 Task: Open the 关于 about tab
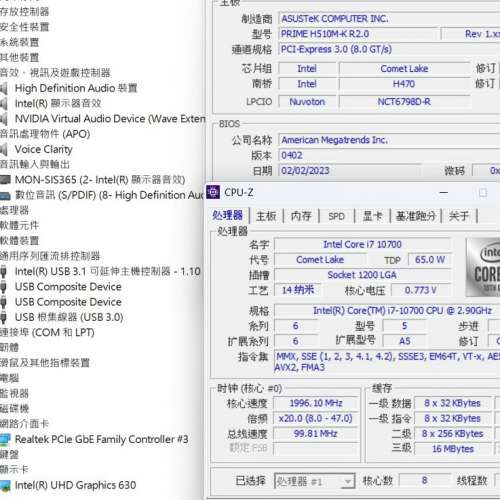[459, 216]
